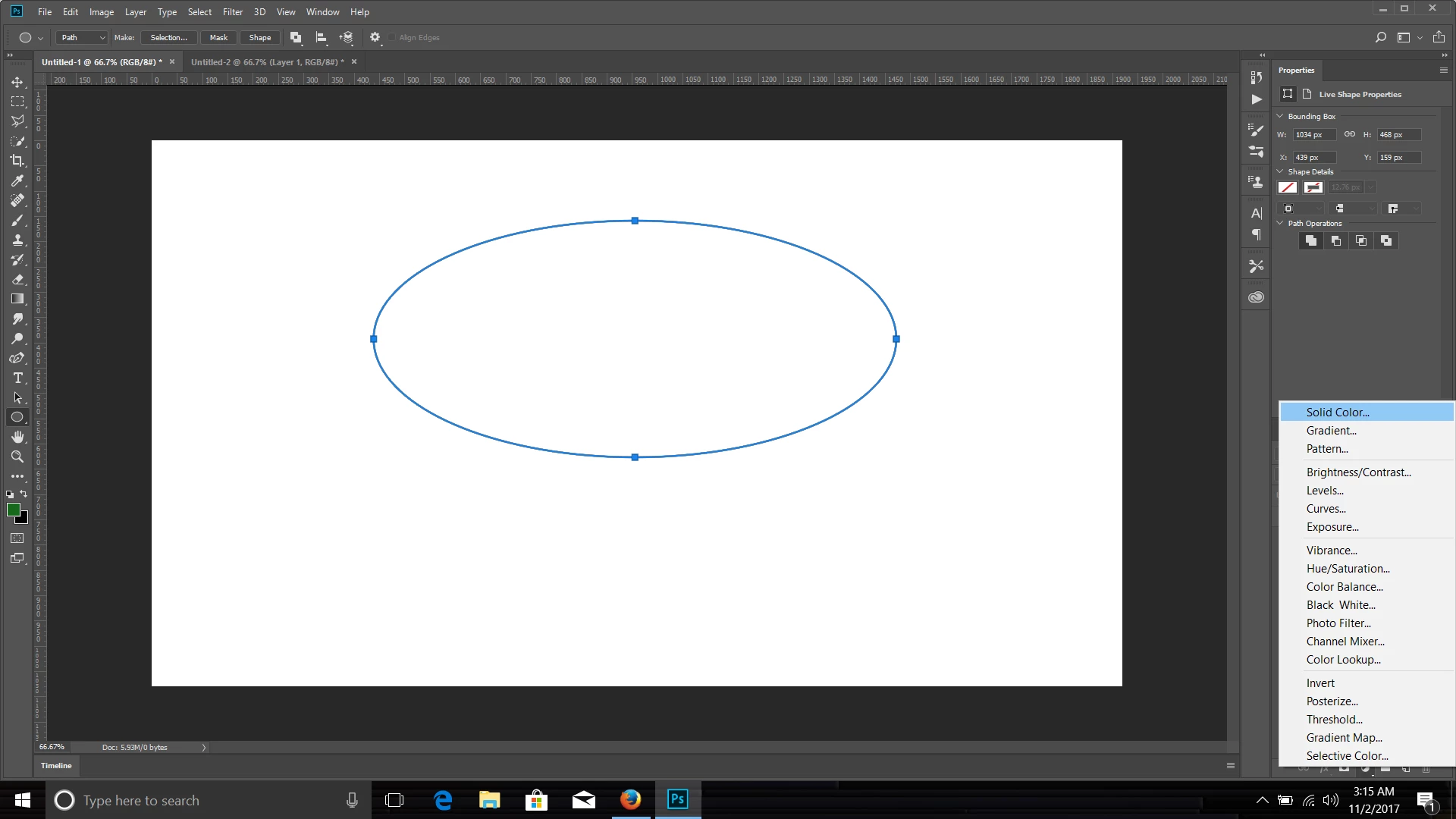
Task: Click the Selection... button
Action: 168,37
